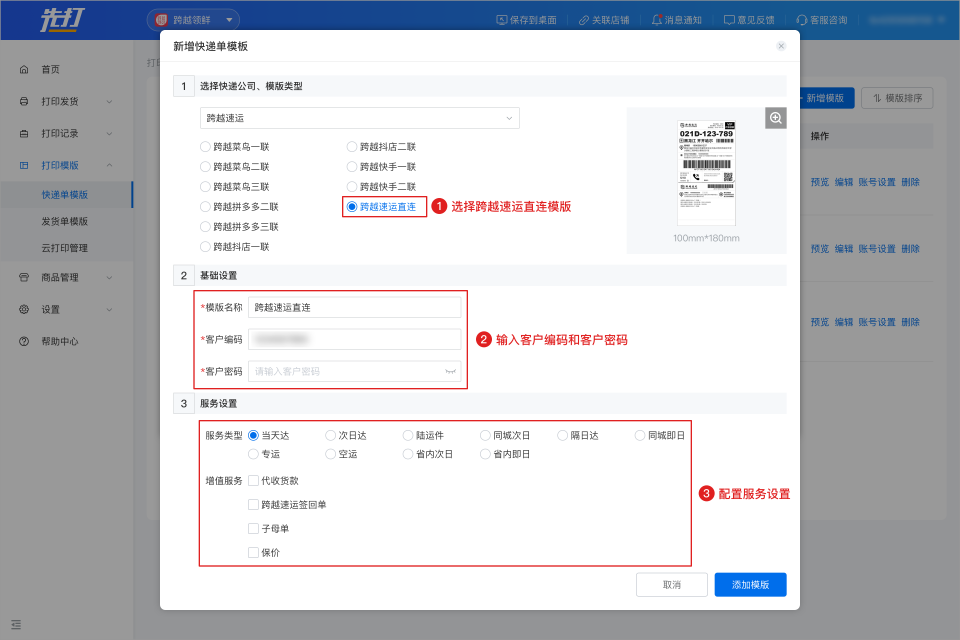Open the 跨越领鲜 store selector dropdown

click(193, 19)
